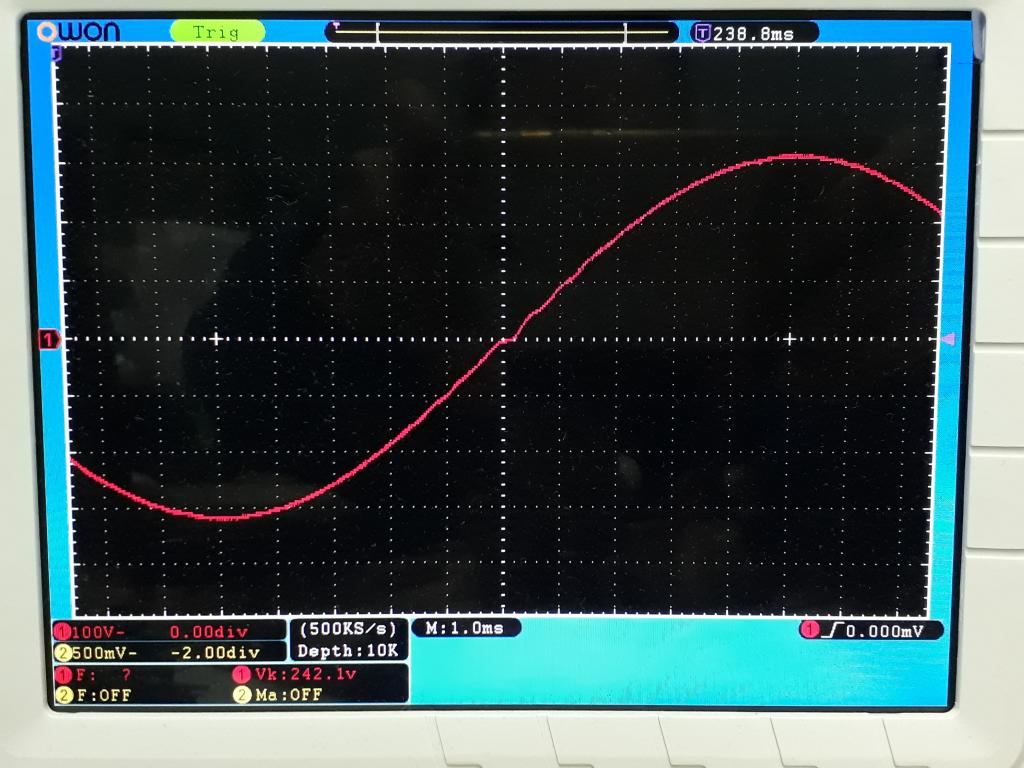Click the channel 2 Ma:OFF measurement
Viewport: 1024px width, 768px height.
click(289, 695)
